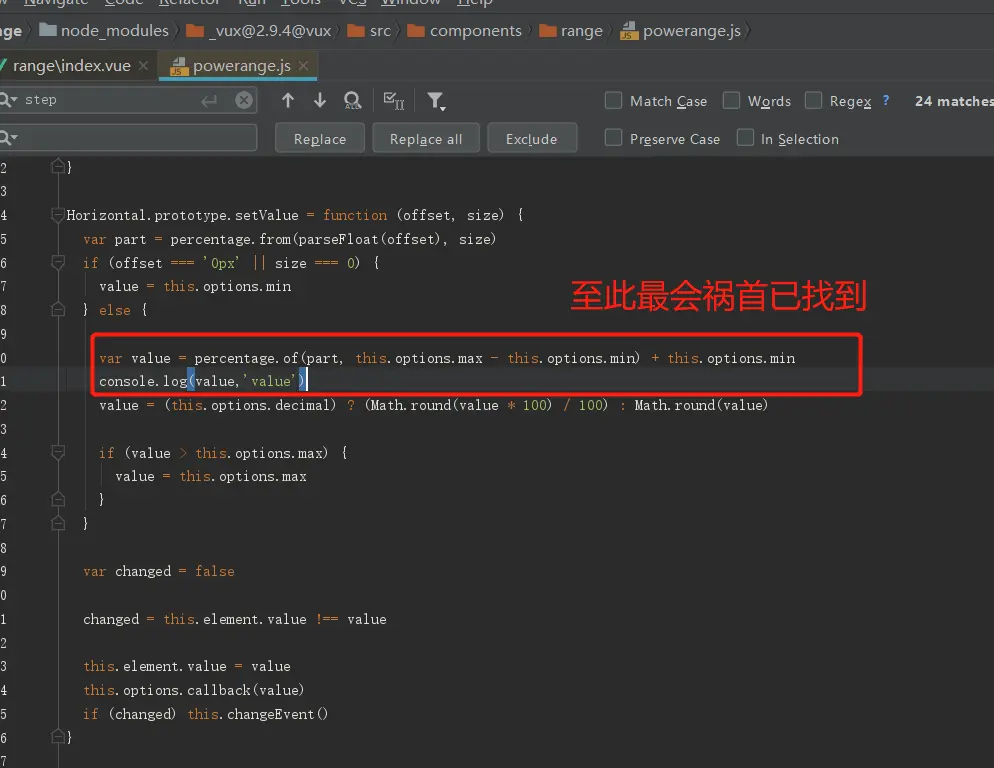Jump to previous search occurrence arrow
994x768 pixels.
(x=288, y=100)
